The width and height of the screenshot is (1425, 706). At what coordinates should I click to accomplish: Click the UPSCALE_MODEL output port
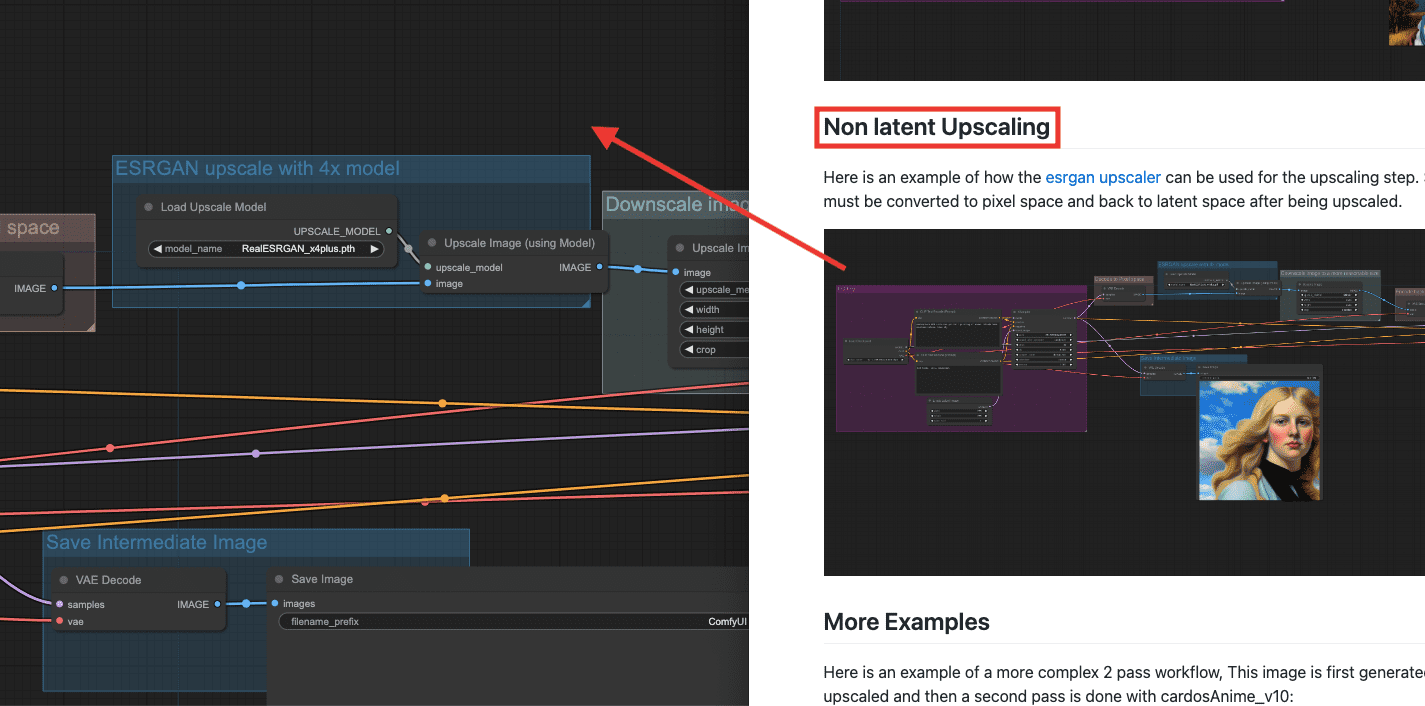tap(389, 231)
